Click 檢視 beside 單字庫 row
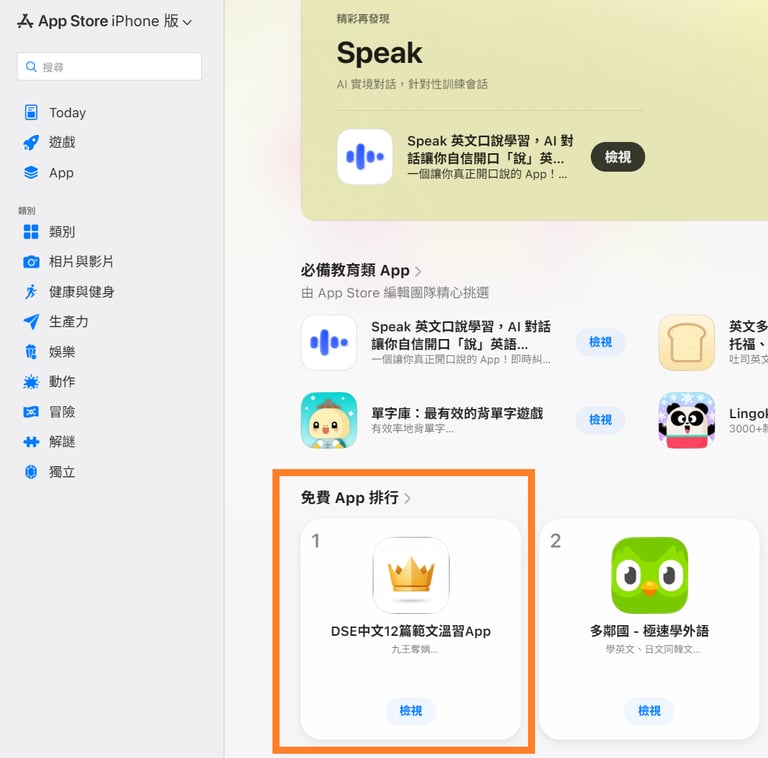This screenshot has width=768, height=758. (x=600, y=420)
